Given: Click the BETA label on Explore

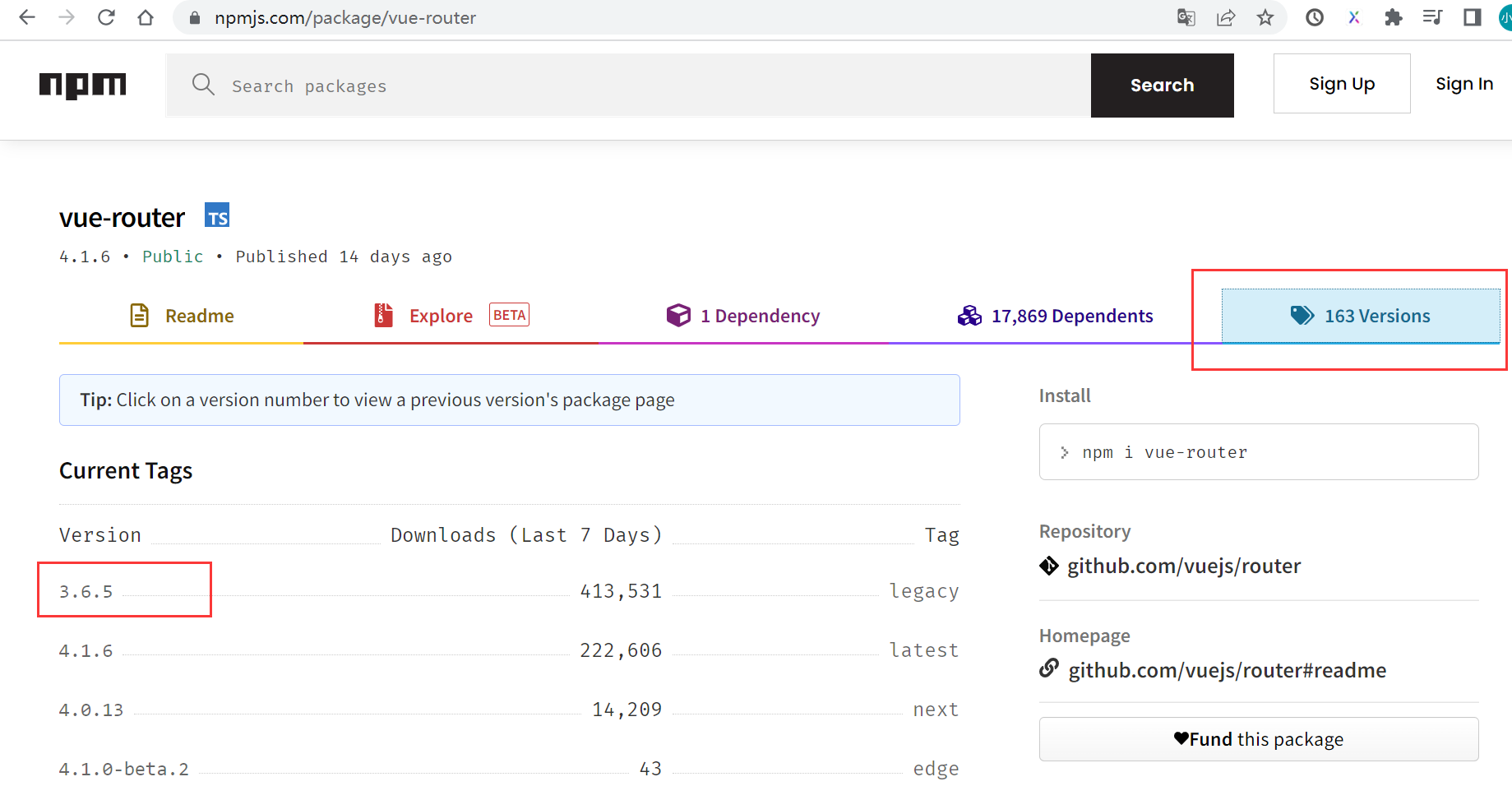Looking at the screenshot, I should pos(510,315).
